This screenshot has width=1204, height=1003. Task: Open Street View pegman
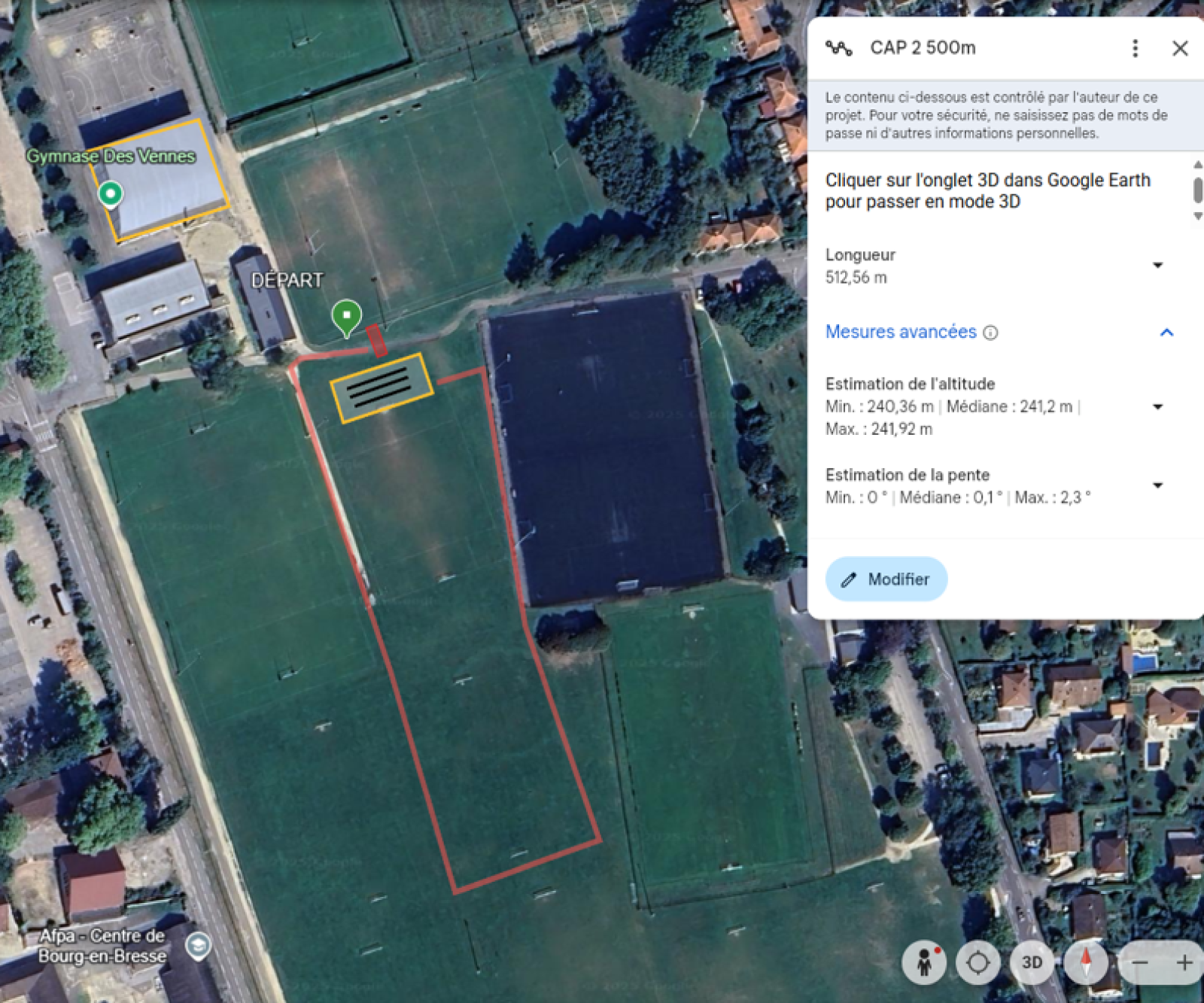(924, 962)
